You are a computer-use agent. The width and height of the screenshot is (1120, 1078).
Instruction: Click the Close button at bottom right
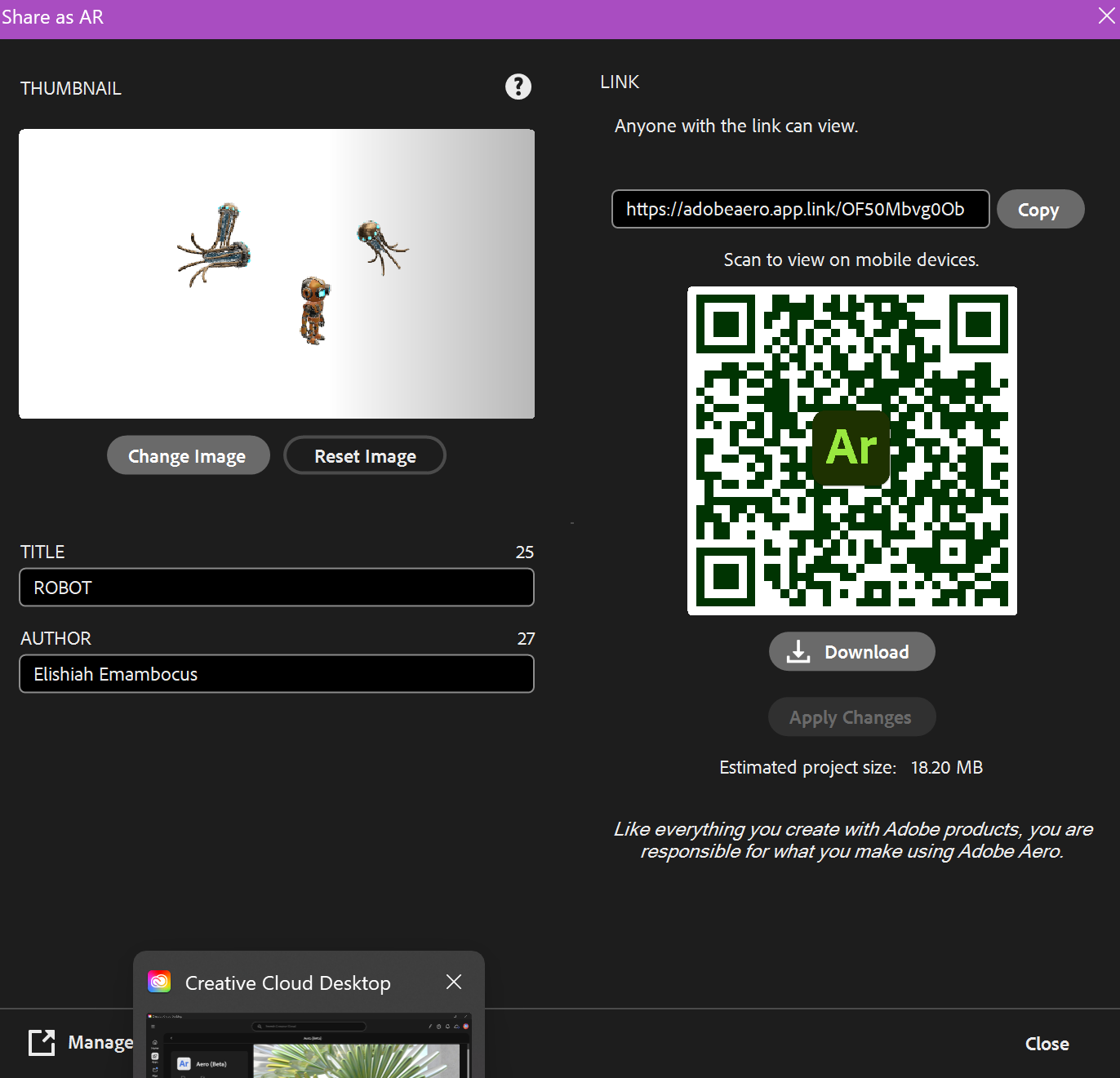[1047, 1044]
